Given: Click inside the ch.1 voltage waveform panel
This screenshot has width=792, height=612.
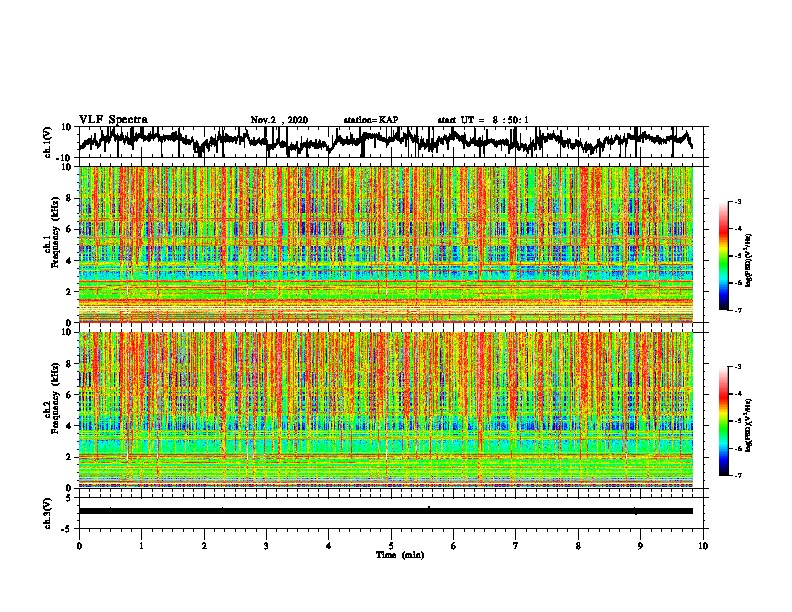Looking at the screenshot, I should (390, 142).
